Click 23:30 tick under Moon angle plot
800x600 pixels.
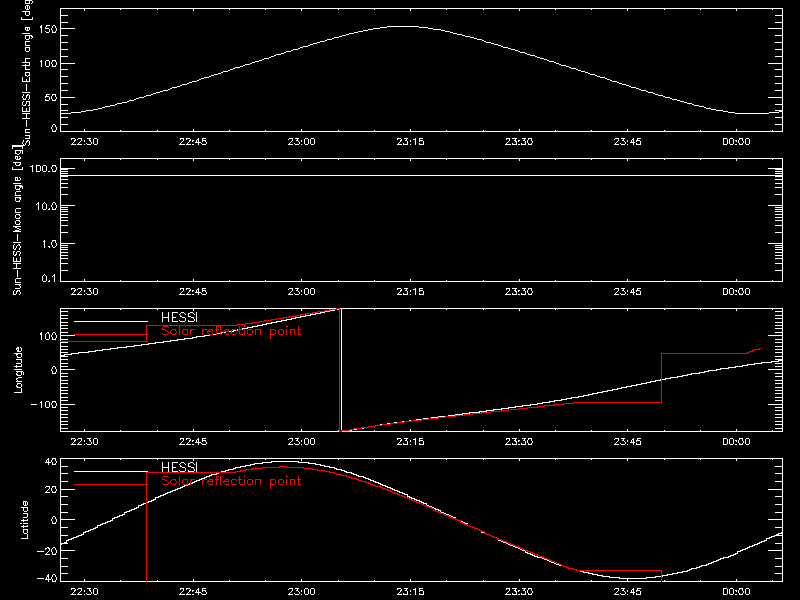click(x=519, y=291)
